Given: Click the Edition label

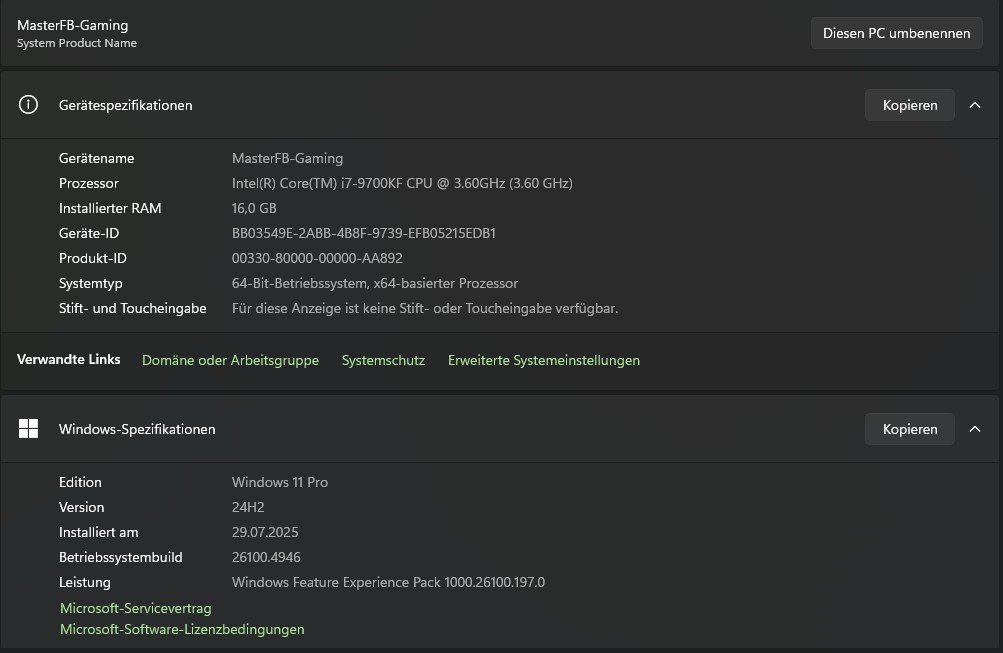Looking at the screenshot, I should click(x=80, y=482).
